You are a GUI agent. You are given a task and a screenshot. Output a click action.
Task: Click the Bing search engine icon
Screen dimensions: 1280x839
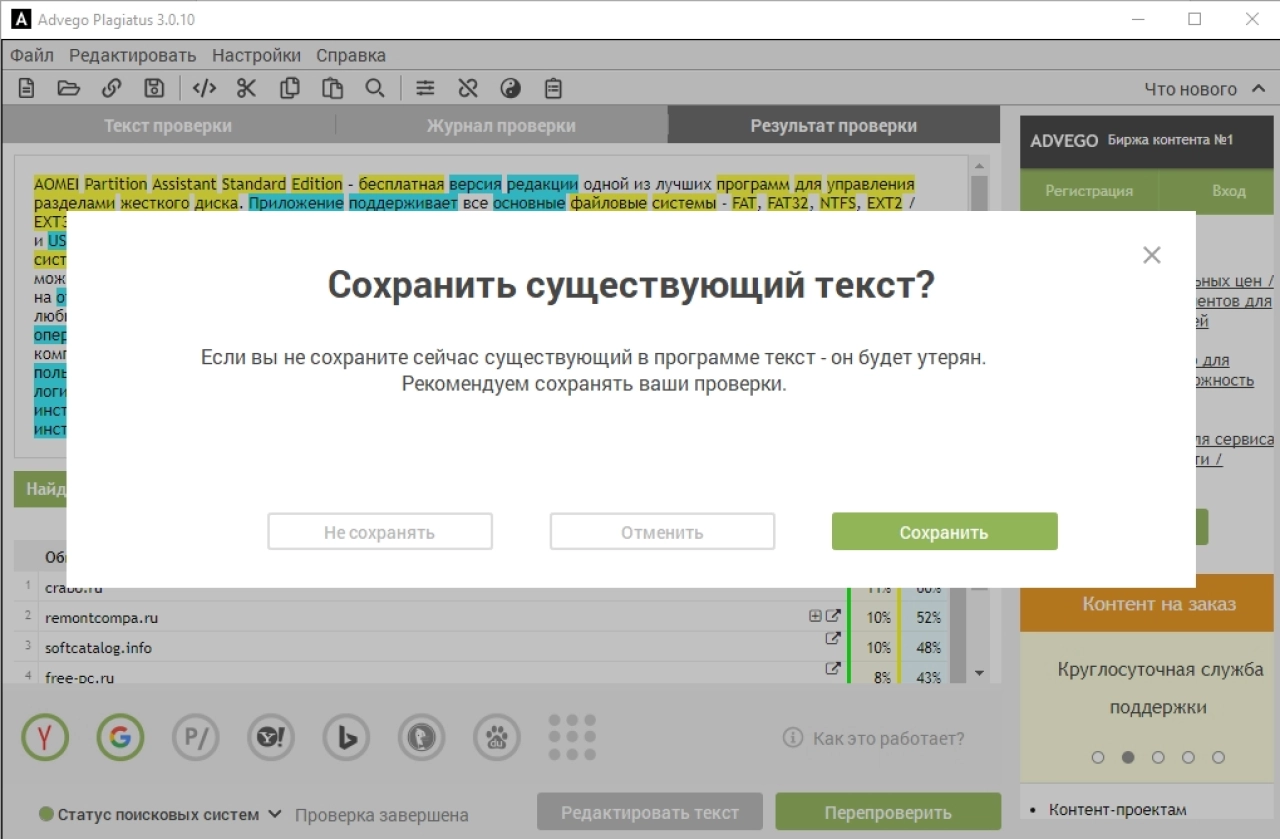(x=347, y=738)
